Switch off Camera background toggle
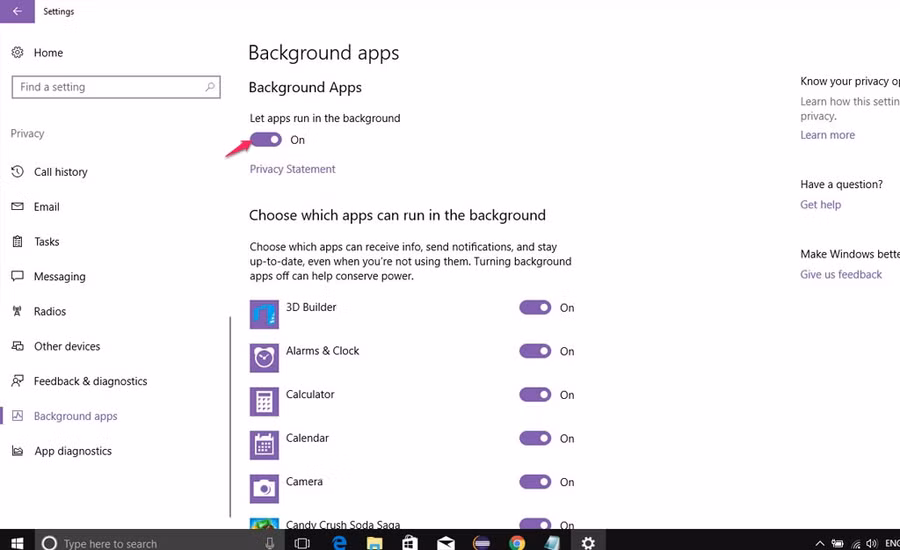 point(535,482)
